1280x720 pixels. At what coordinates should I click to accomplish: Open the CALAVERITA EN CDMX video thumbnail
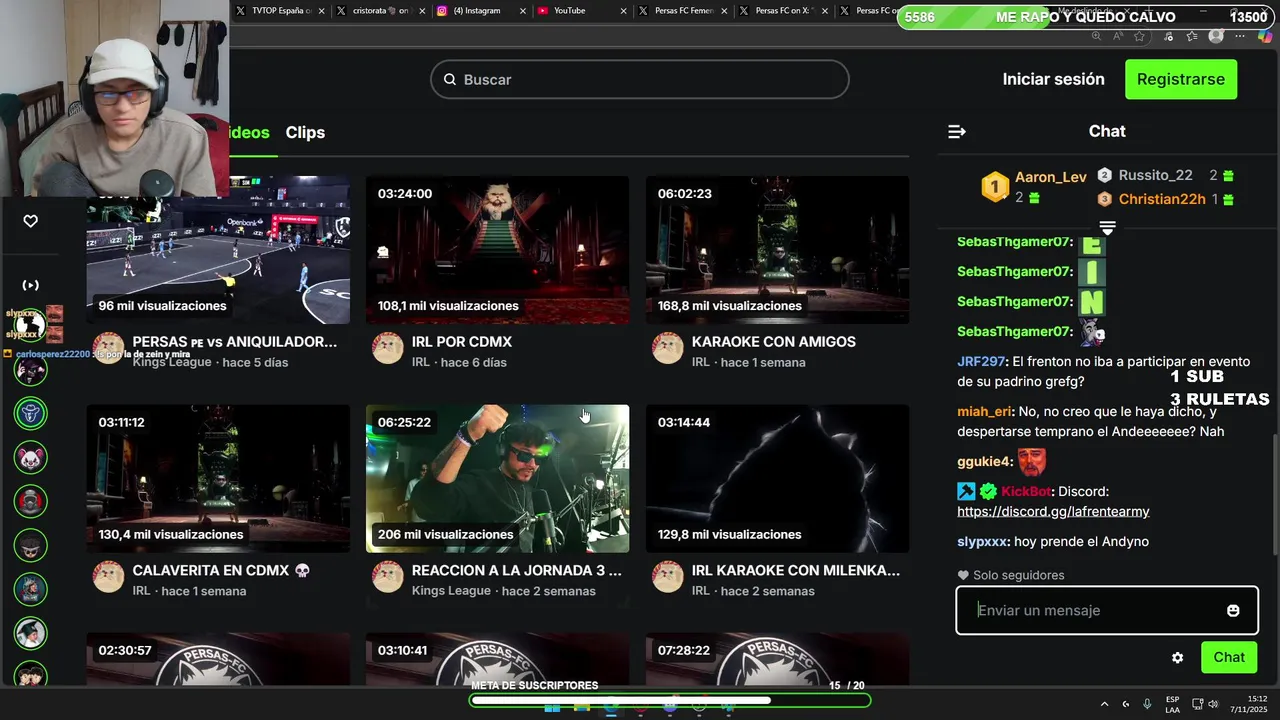tap(218, 478)
